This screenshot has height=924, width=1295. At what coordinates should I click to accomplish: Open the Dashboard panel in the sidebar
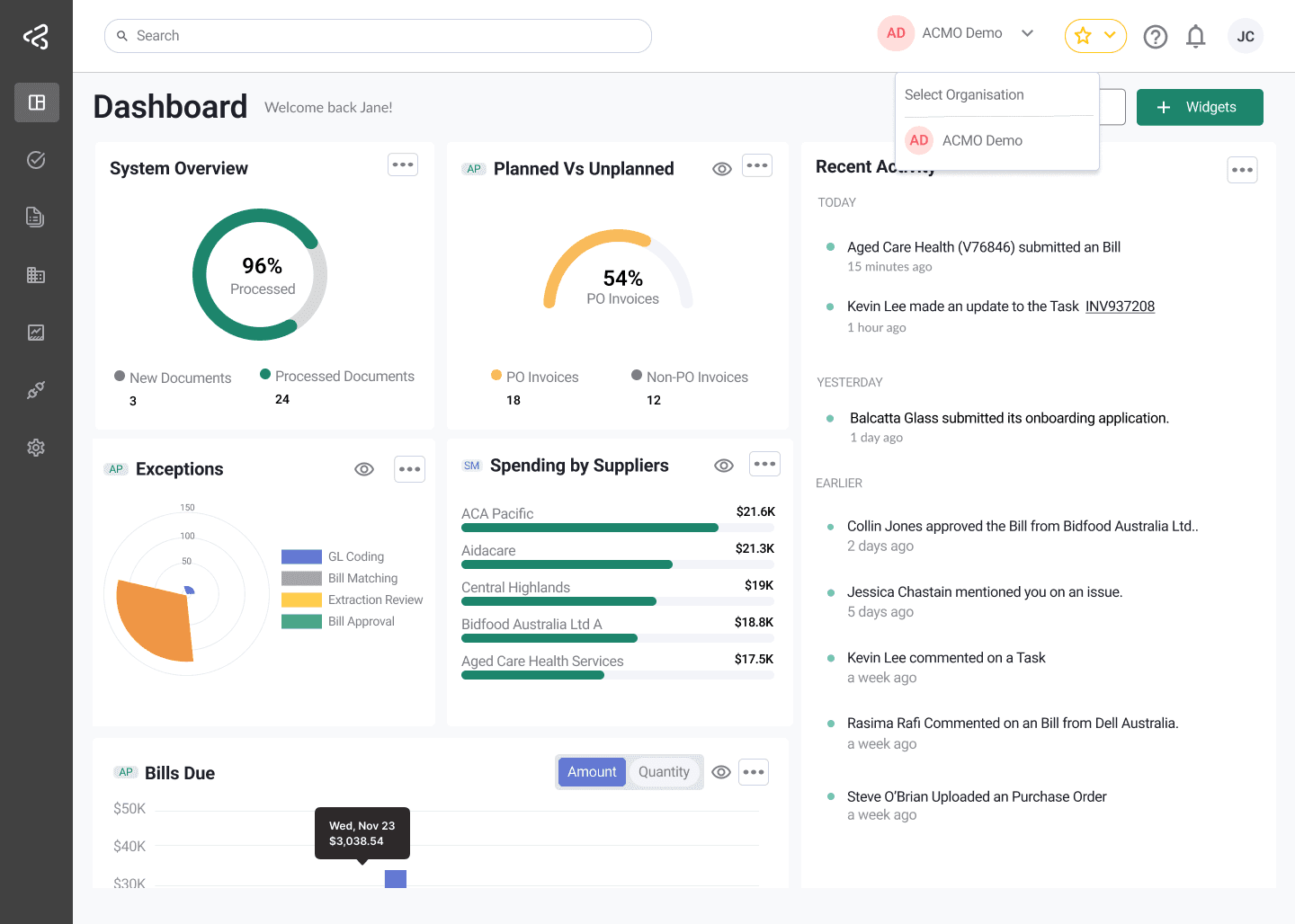36,102
